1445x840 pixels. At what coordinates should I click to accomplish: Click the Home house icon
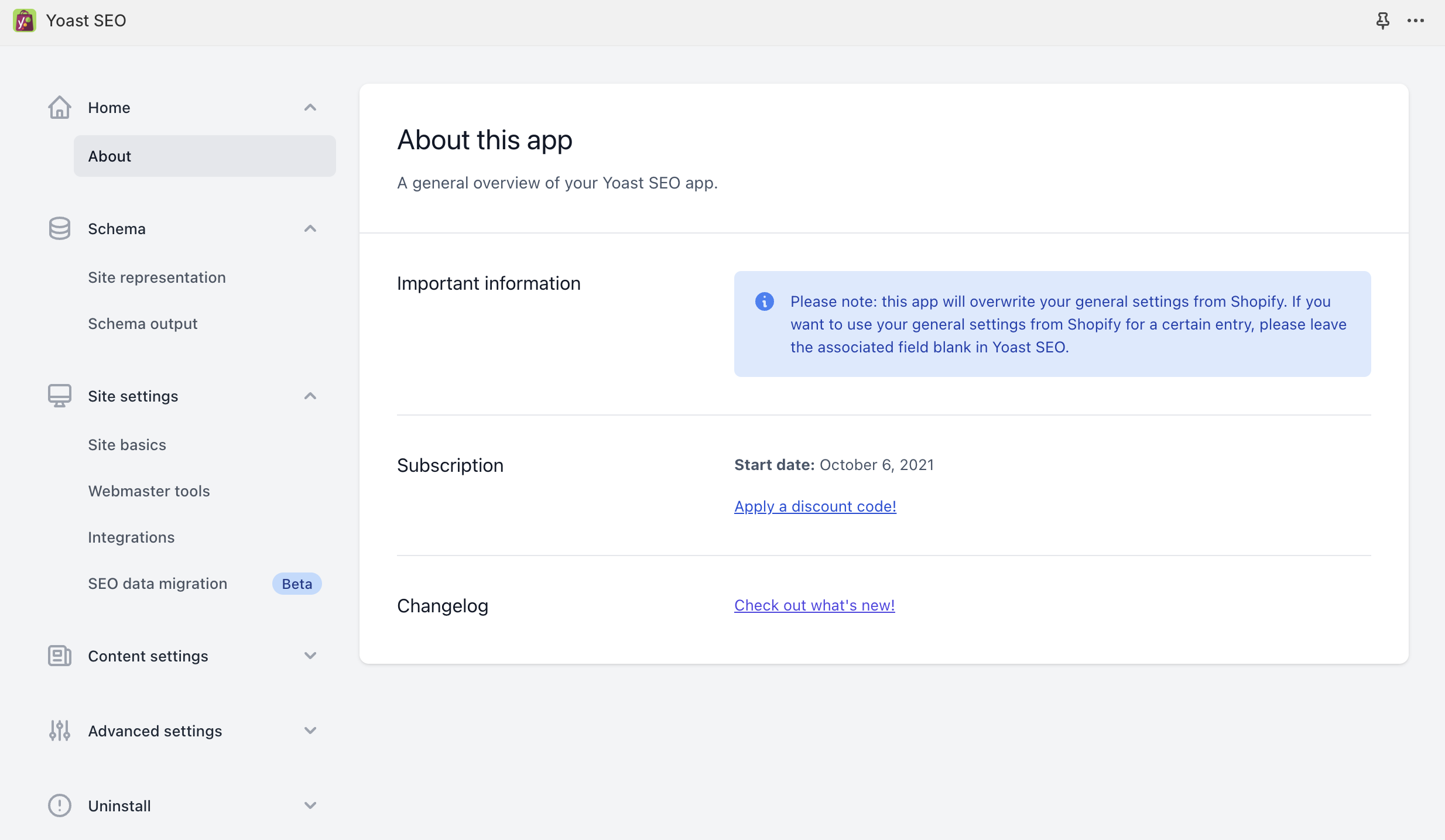coord(60,108)
